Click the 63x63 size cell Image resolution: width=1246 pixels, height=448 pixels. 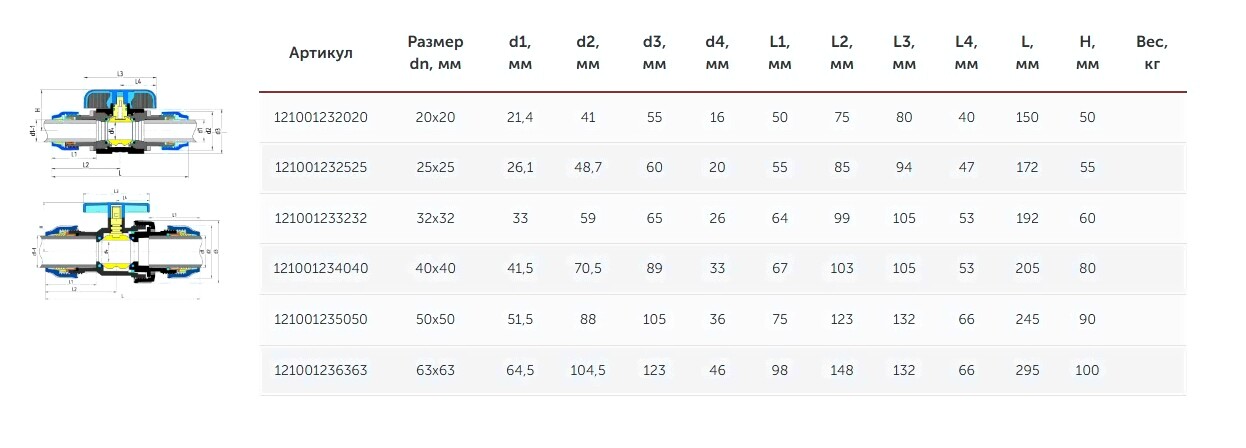click(435, 370)
